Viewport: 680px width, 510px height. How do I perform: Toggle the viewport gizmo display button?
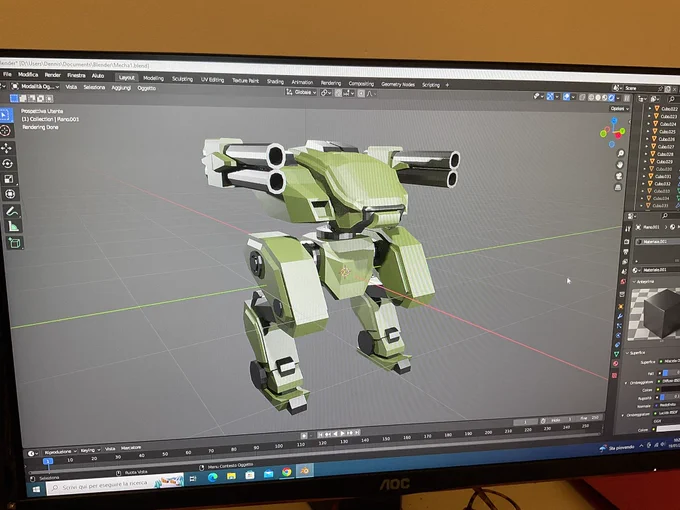click(550, 96)
